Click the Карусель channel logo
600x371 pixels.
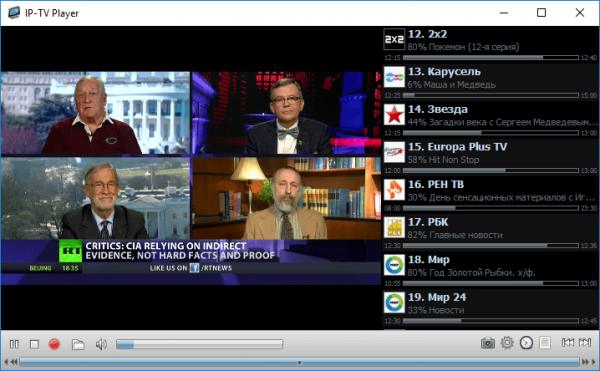(394, 77)
